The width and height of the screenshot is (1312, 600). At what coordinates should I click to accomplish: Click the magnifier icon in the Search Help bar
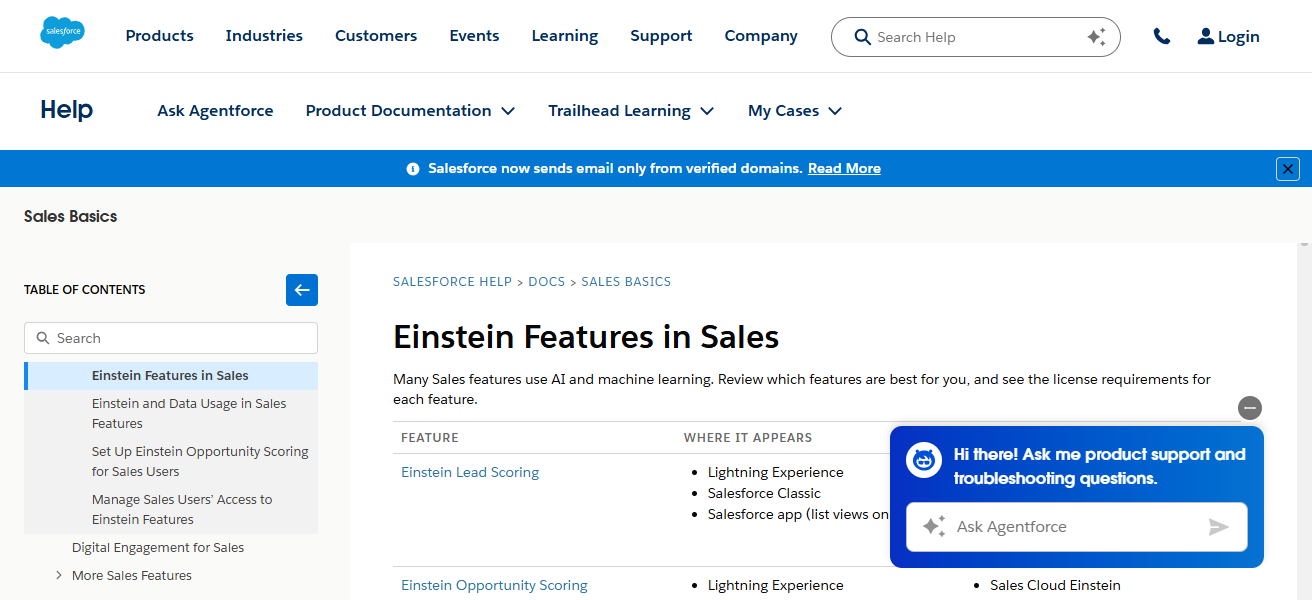point(862,36)
